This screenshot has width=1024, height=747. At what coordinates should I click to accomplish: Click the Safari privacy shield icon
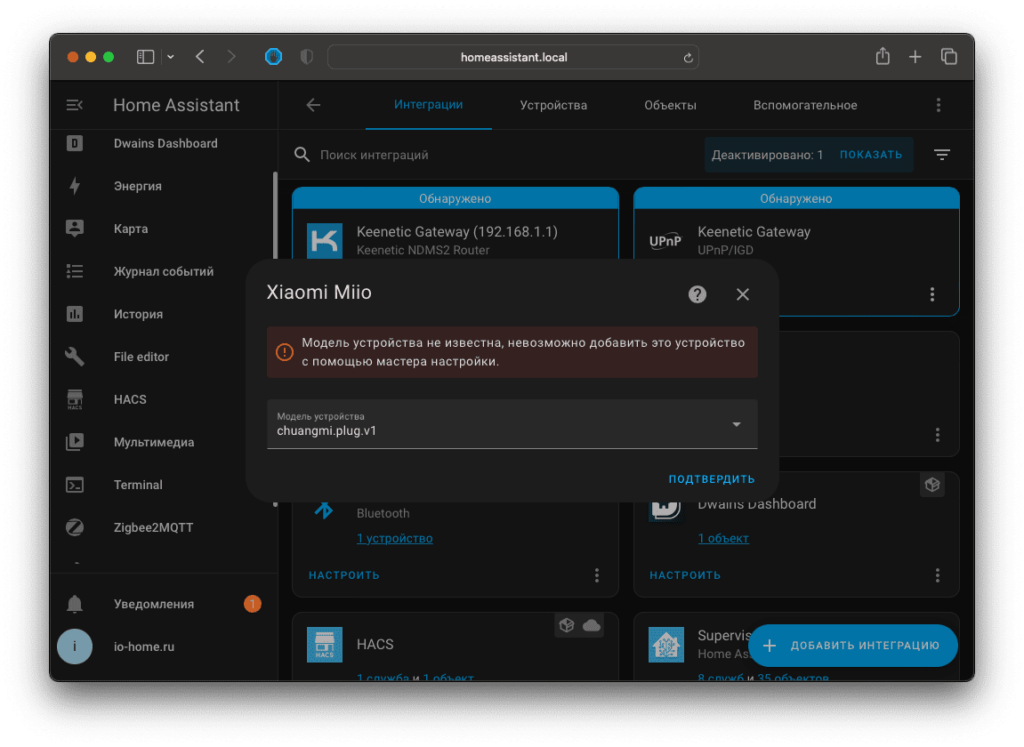(306, 57)
